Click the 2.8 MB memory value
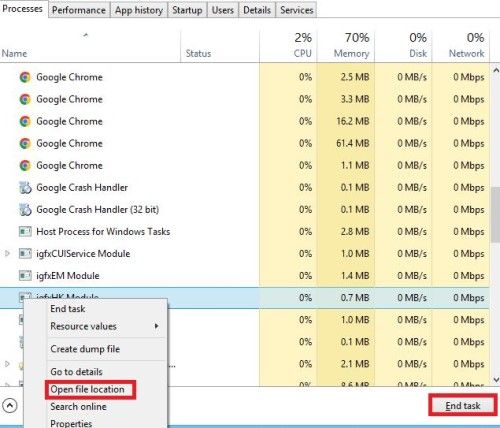The height and width of the screenshot is (428, 500). (355, 232)
